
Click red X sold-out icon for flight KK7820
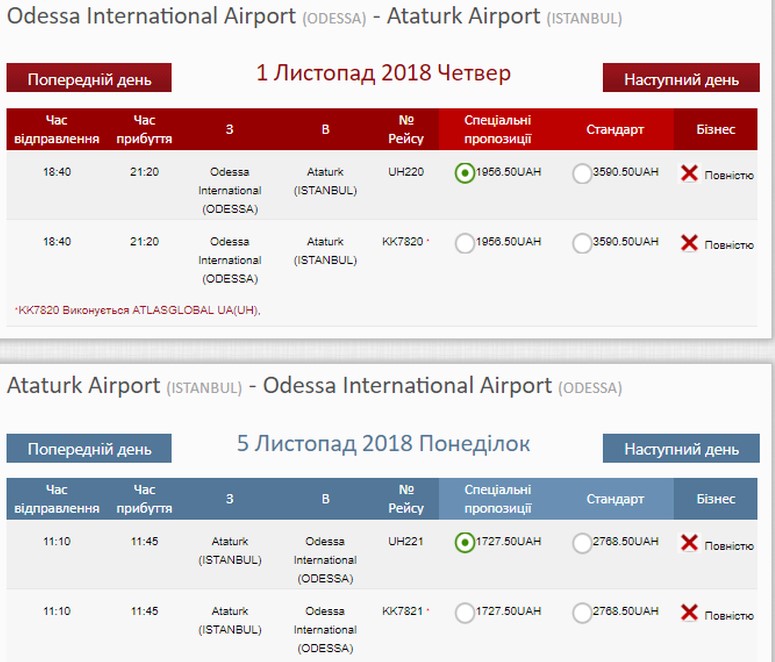(x=689, y=243)
